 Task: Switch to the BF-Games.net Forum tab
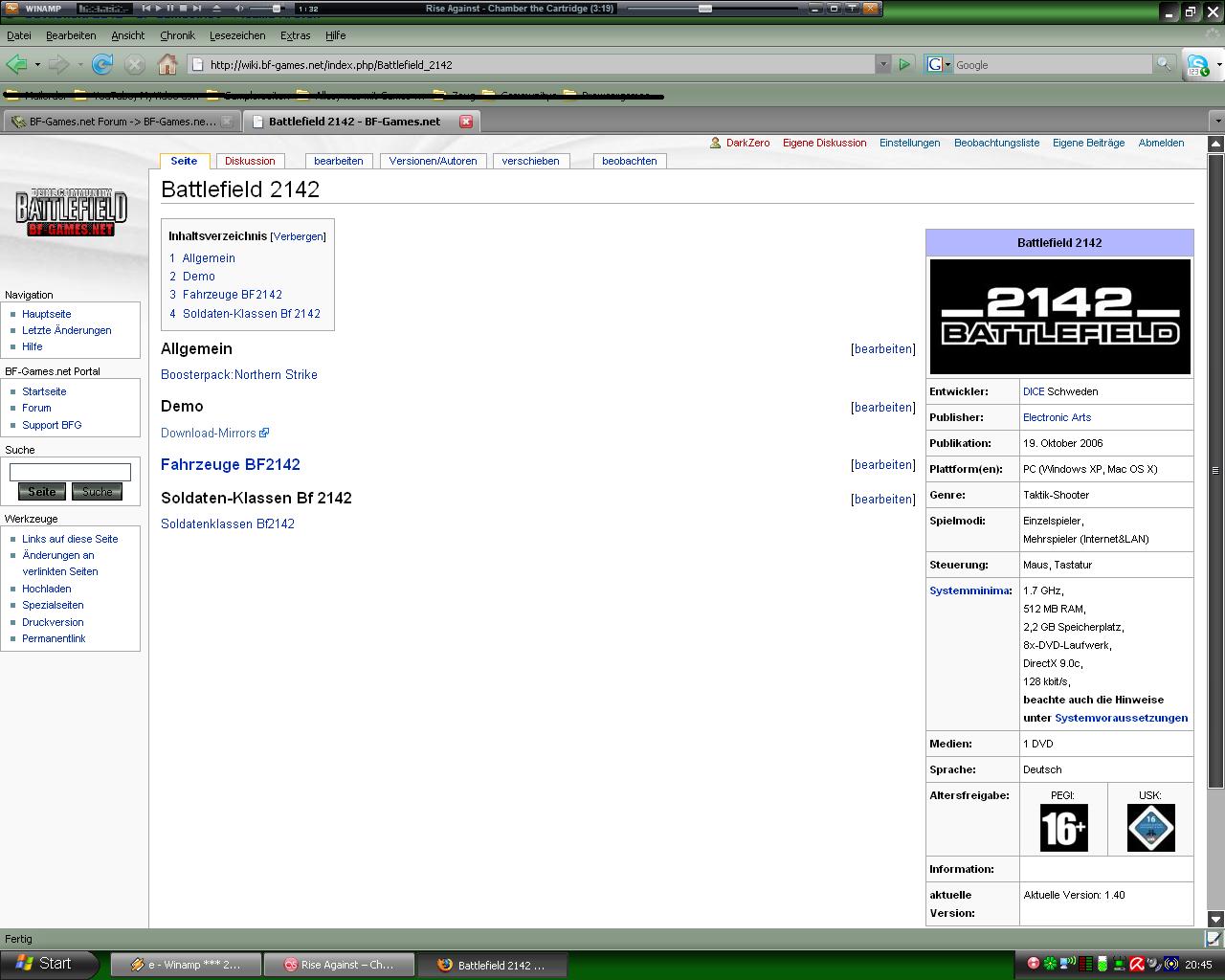[x=122, y=122]
